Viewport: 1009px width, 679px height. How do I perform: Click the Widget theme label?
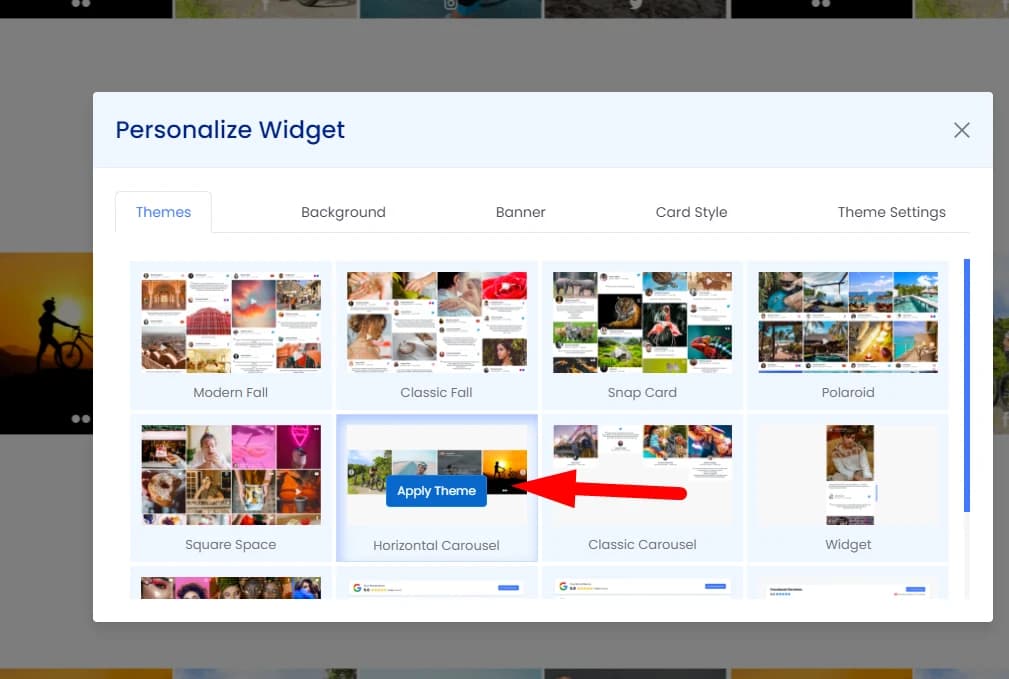click(x=848, y=544)
